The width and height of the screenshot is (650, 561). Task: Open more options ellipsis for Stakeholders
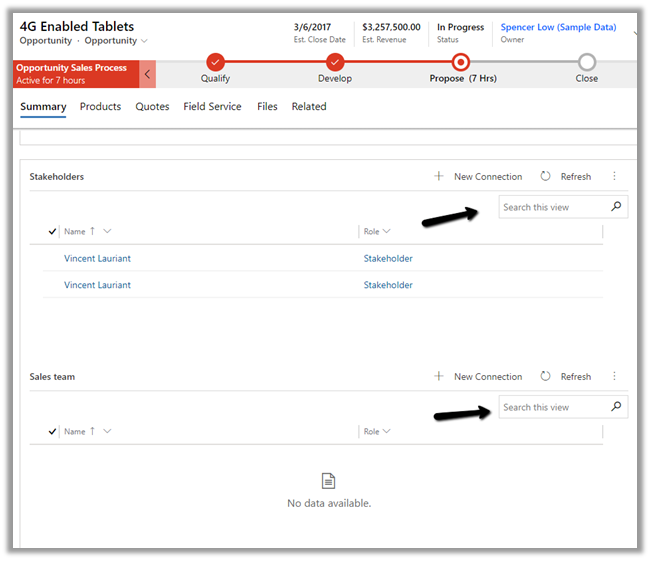coord(614,177)
